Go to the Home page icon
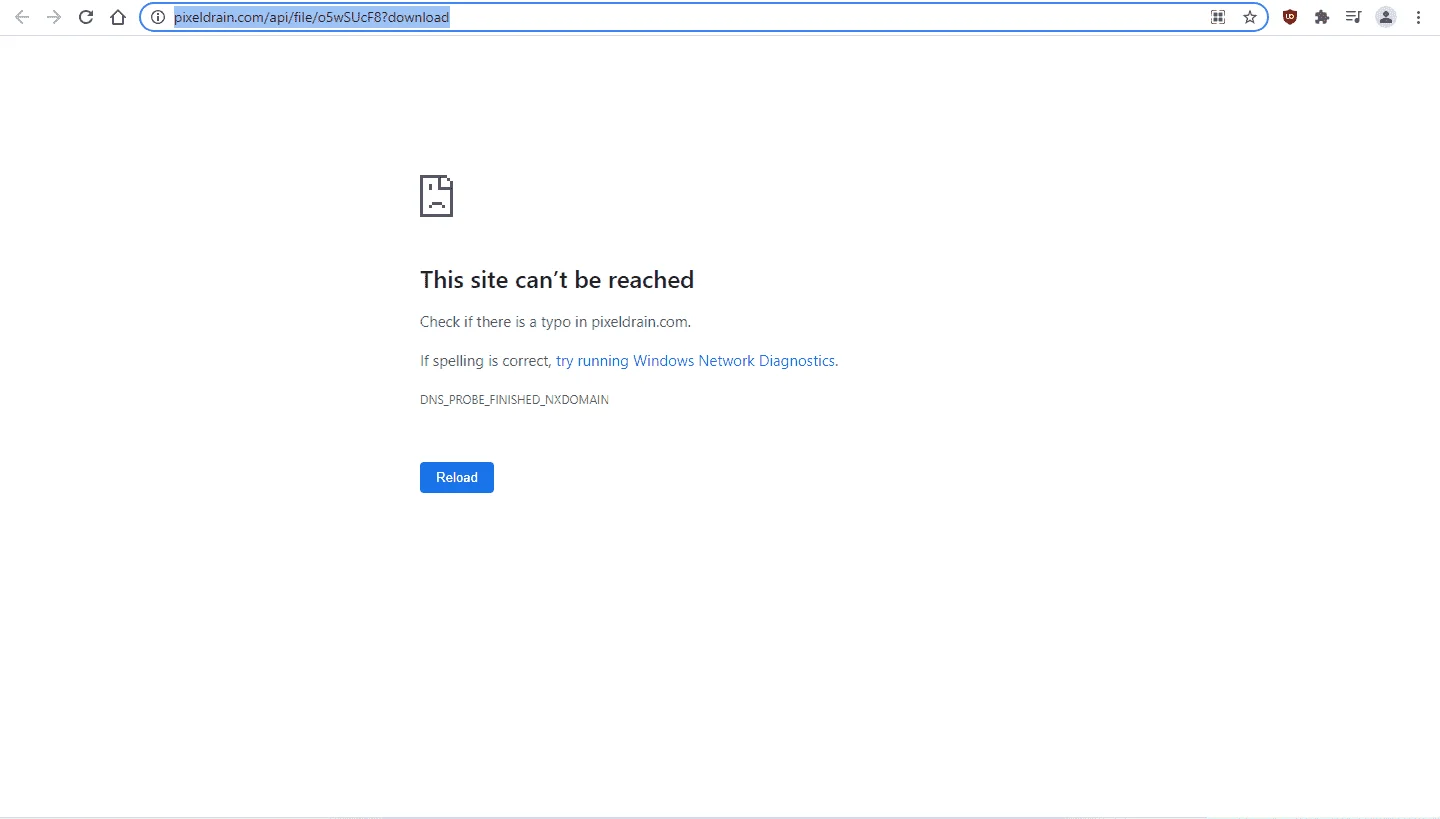The height and width of the screenshot is (819, 1440). pos(118,17)
